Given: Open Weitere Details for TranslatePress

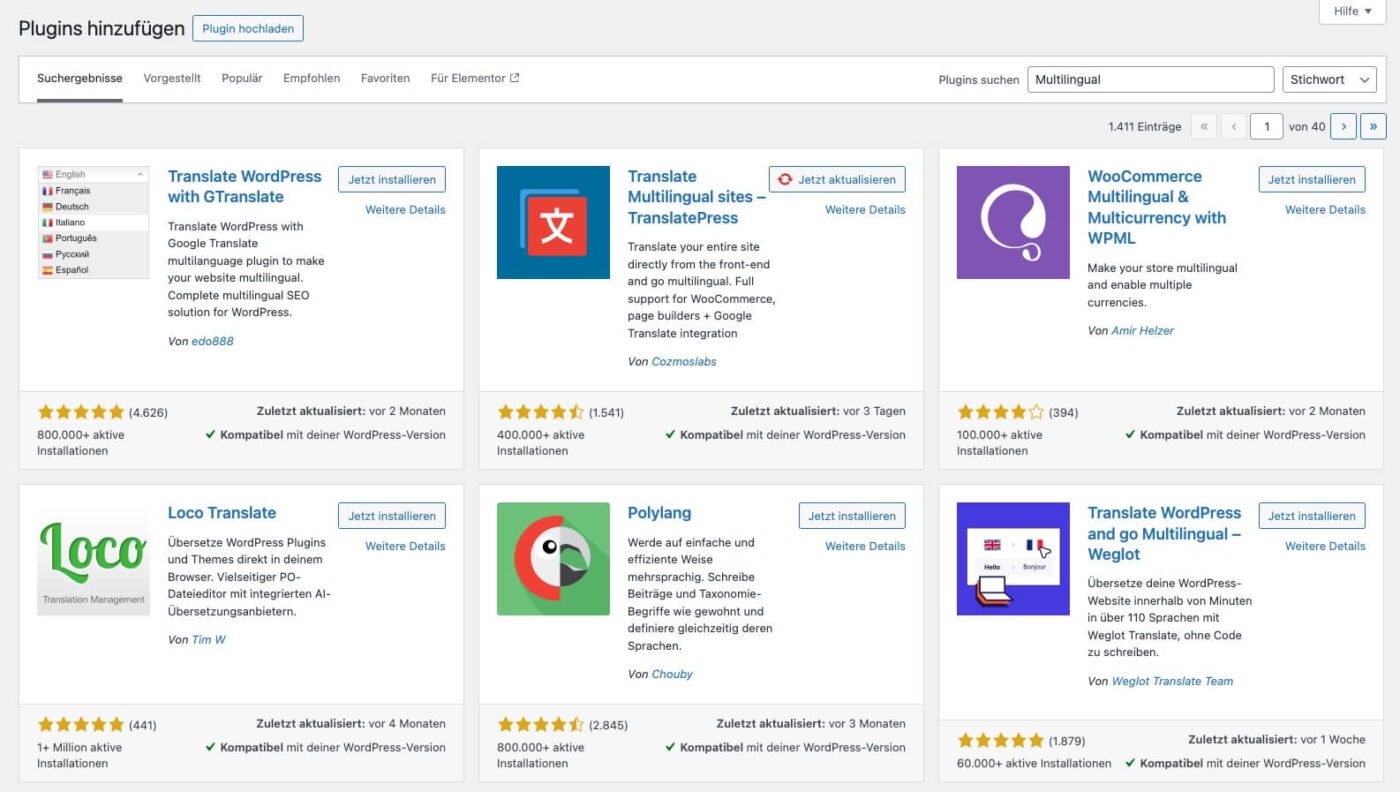Looking at the screenshot, I should tap(865, 210).
